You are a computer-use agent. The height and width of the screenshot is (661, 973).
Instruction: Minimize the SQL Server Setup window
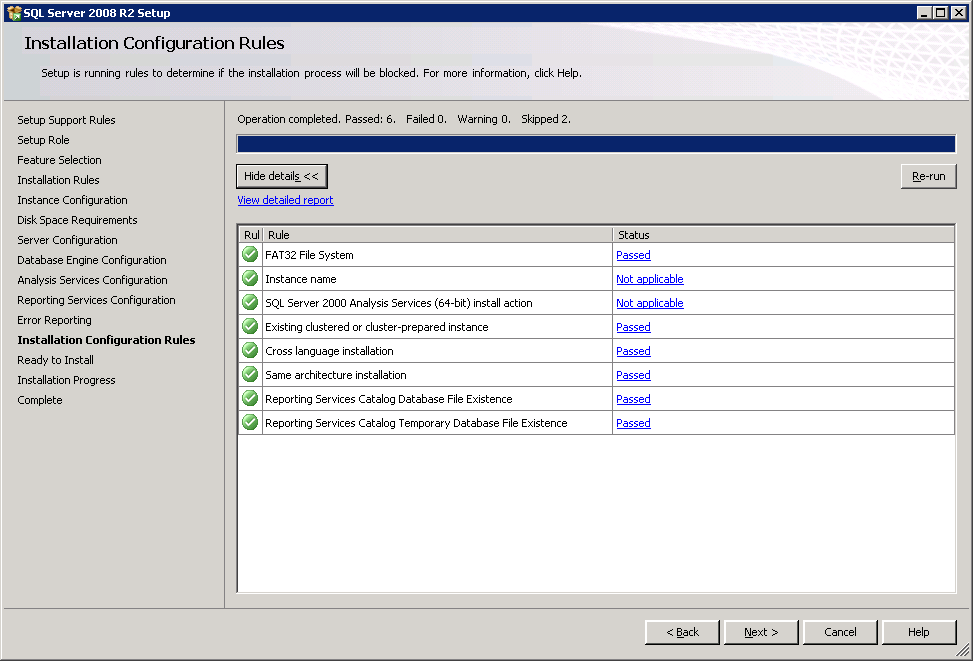click(924, 12)
